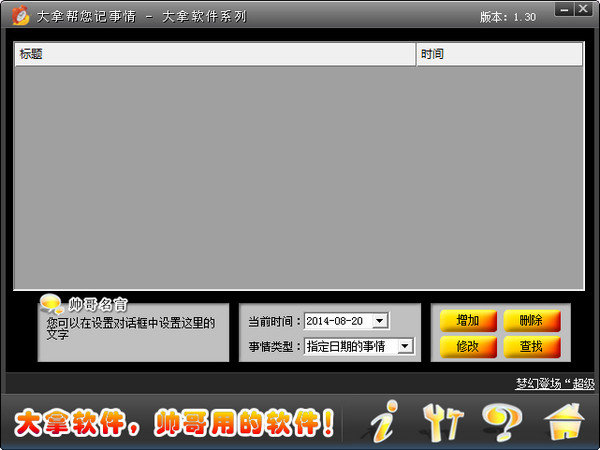This screenshot has width=600, height=450.
Task: Click the alarm clock app icon in title bar
Action: (20, 15)
